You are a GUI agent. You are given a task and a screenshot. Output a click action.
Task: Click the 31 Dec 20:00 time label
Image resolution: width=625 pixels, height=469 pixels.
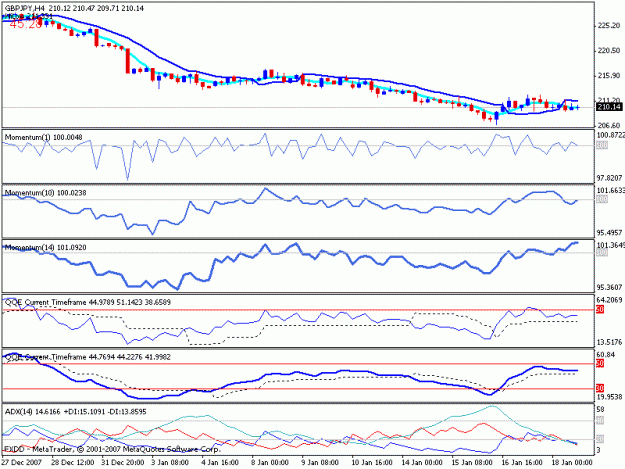click(x=122, y=463)
